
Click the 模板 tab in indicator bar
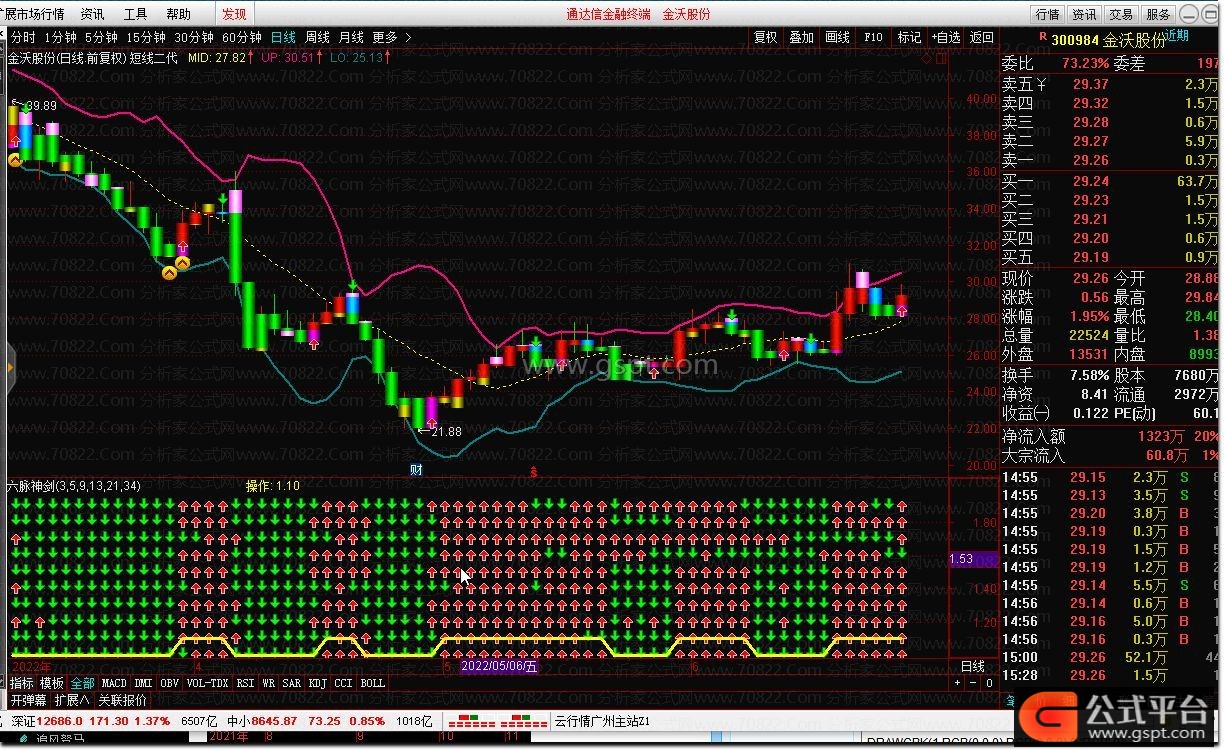(52, 683)
